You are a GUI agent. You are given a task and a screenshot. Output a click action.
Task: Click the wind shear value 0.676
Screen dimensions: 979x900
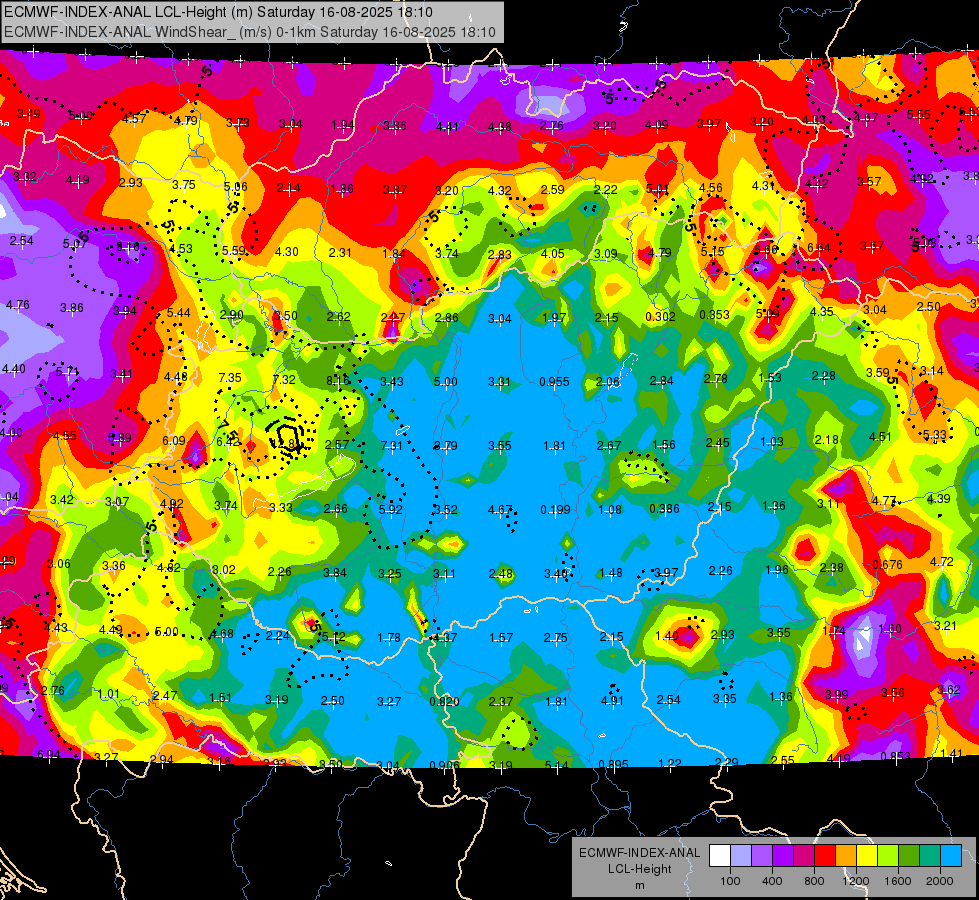[x=887, y=565]
